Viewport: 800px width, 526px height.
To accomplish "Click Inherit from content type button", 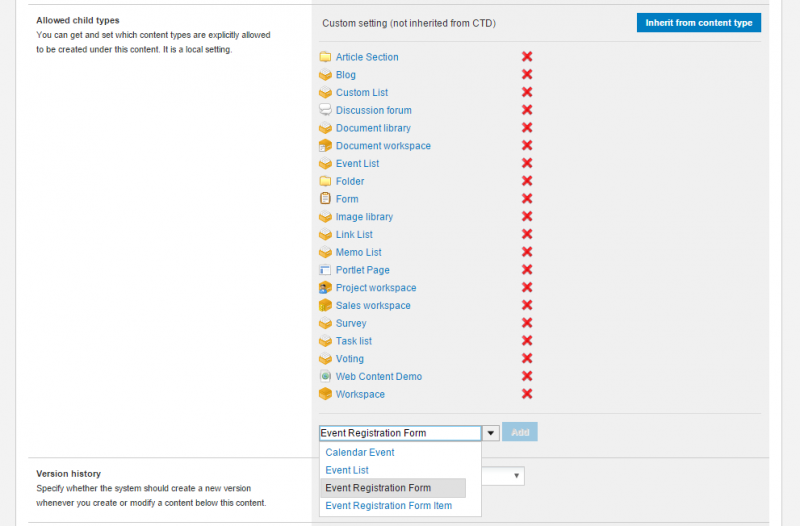I will tap(698, 22).
